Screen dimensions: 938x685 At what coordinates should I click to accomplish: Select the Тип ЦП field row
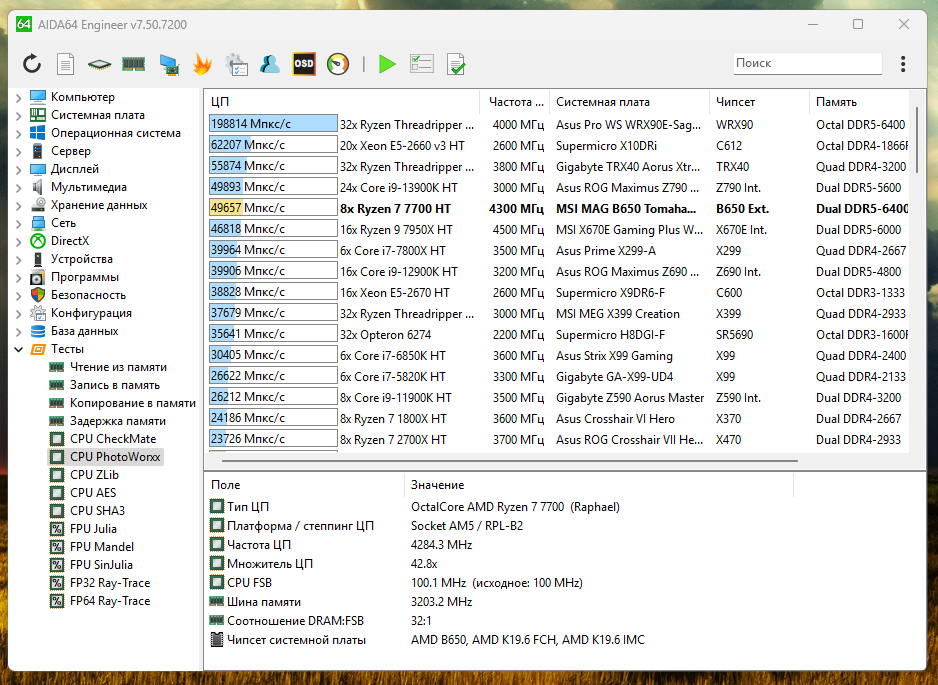[x=501, y=507]
